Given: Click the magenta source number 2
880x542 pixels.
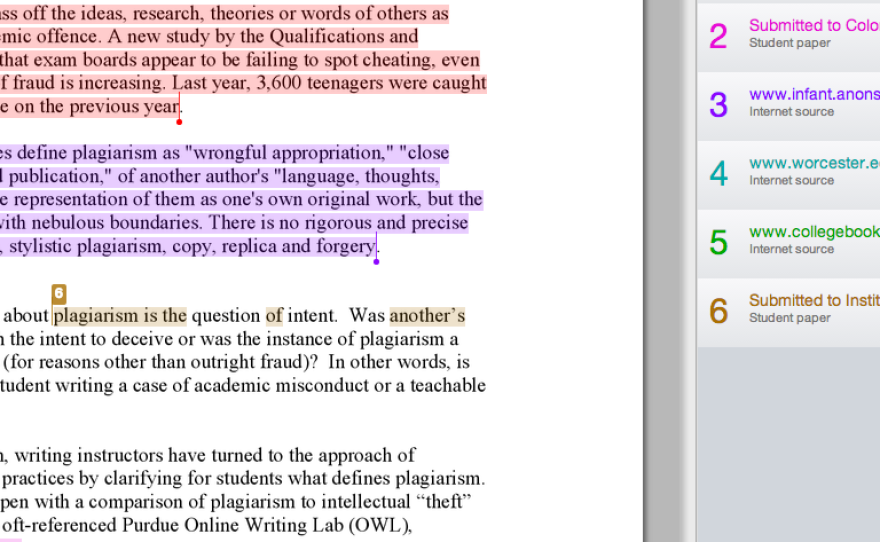Looking at the screenshot, I should [x=718, y=35].
